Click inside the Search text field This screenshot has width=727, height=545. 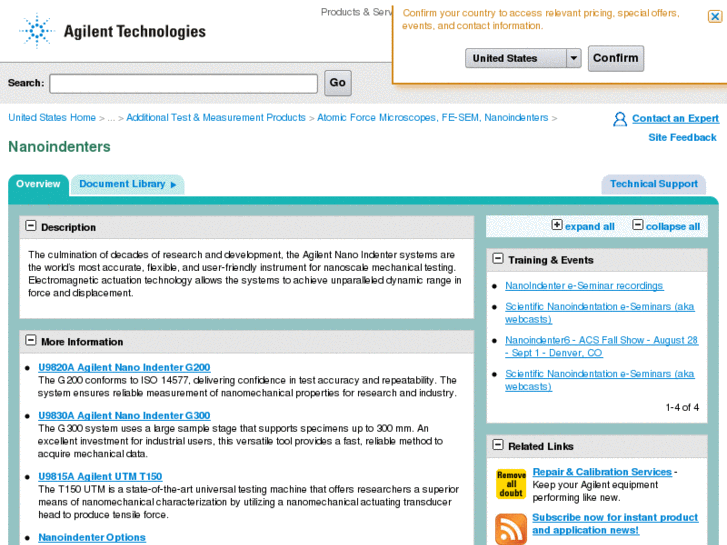(184, 83)
